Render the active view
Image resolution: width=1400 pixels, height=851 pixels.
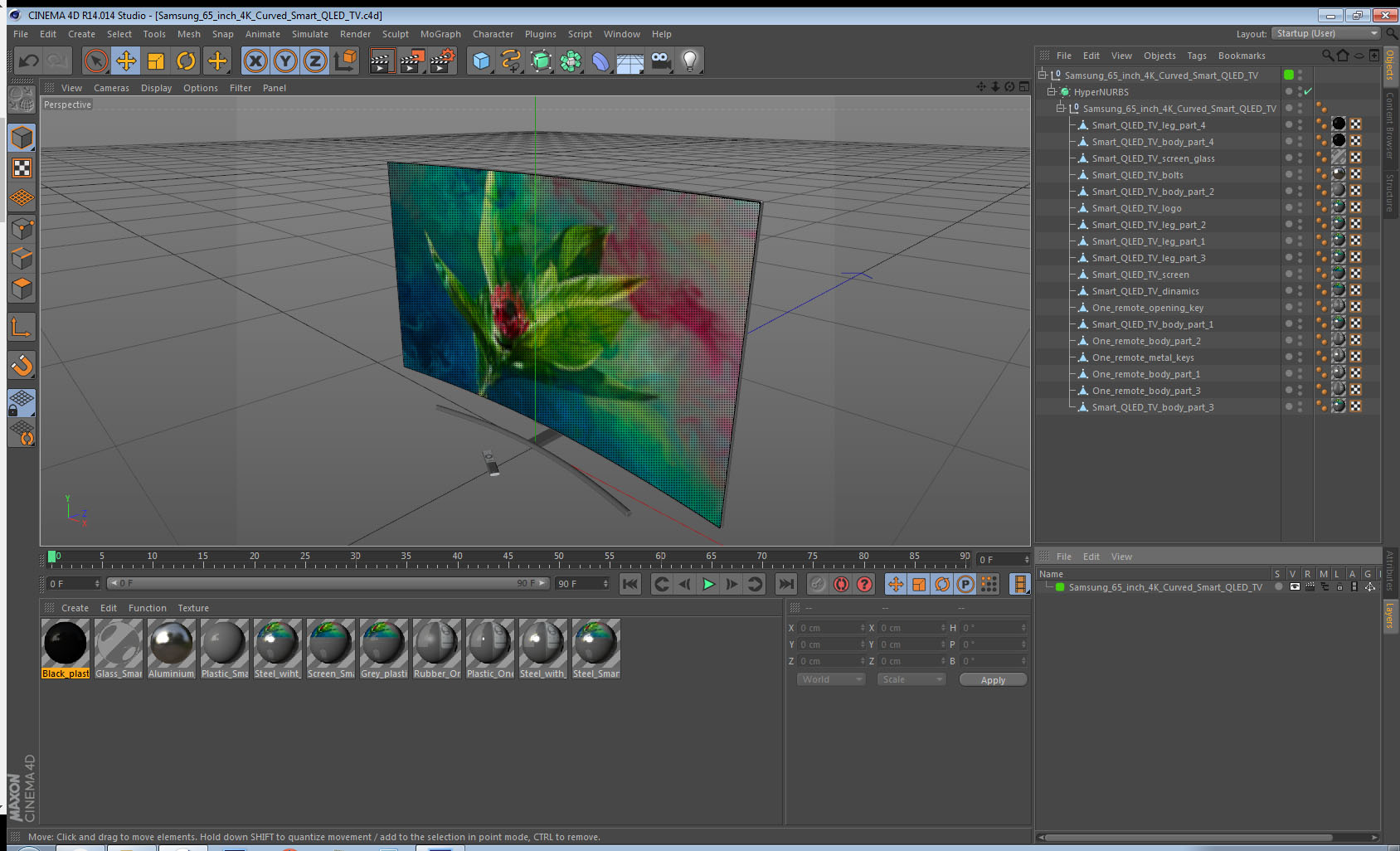click(x=382, y=61)
